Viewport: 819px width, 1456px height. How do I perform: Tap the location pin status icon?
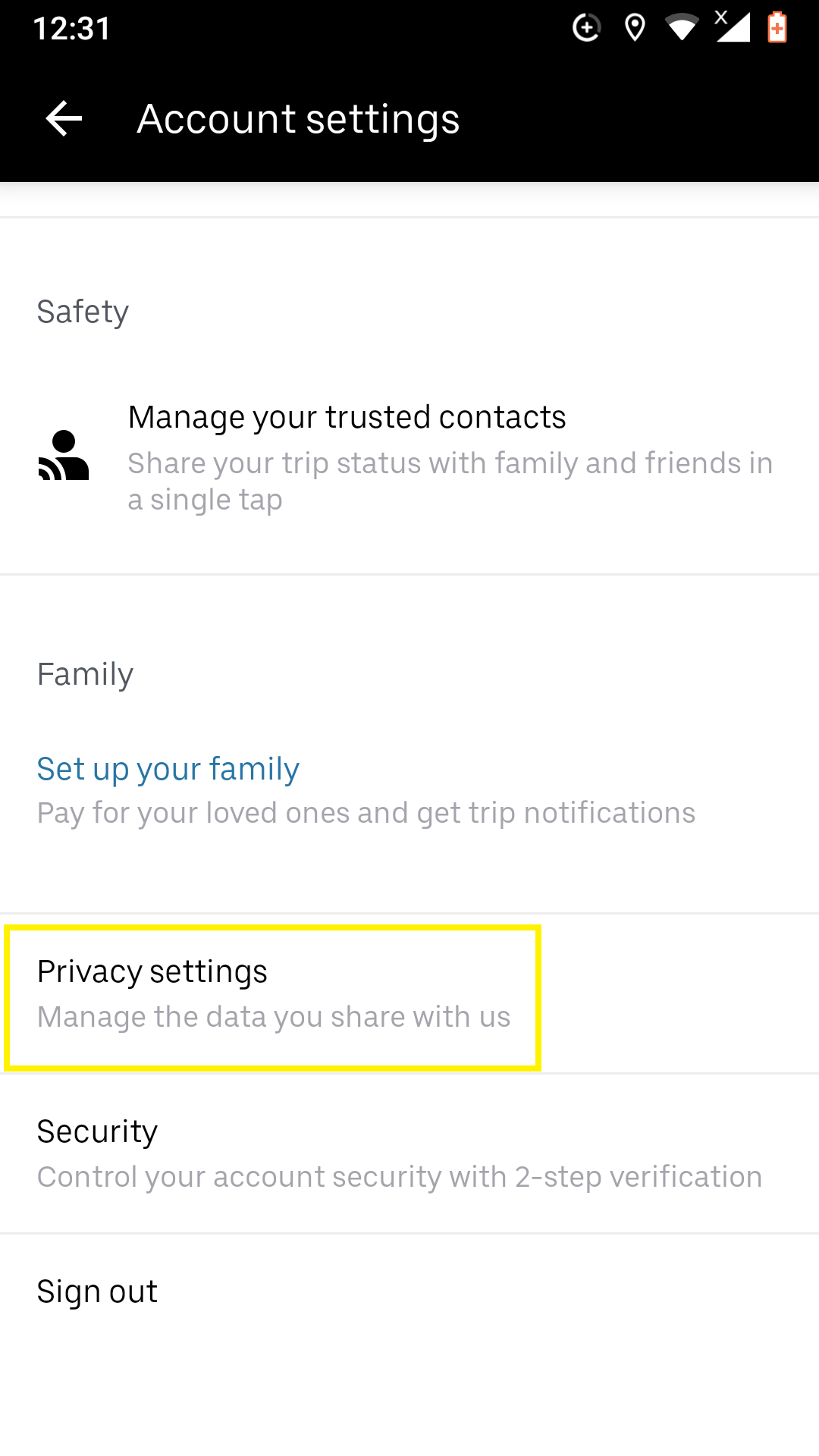pos(635,28)
